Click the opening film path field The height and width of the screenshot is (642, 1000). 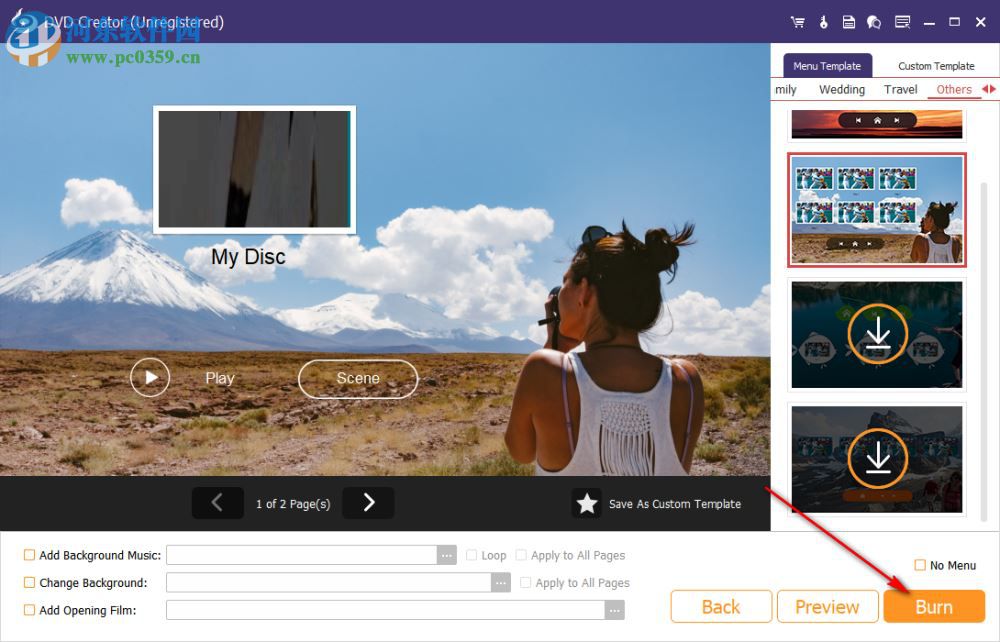tap(386, 610)
